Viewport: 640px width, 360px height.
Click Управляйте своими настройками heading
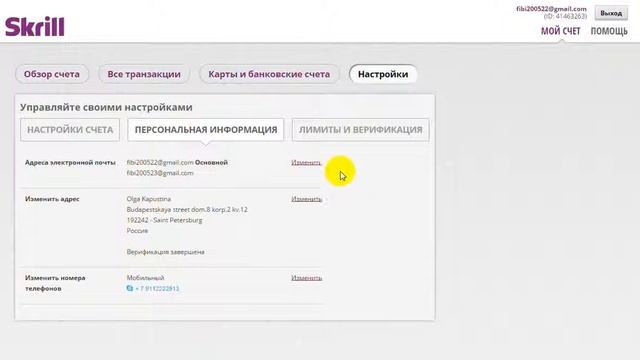[x=106, y=107]
